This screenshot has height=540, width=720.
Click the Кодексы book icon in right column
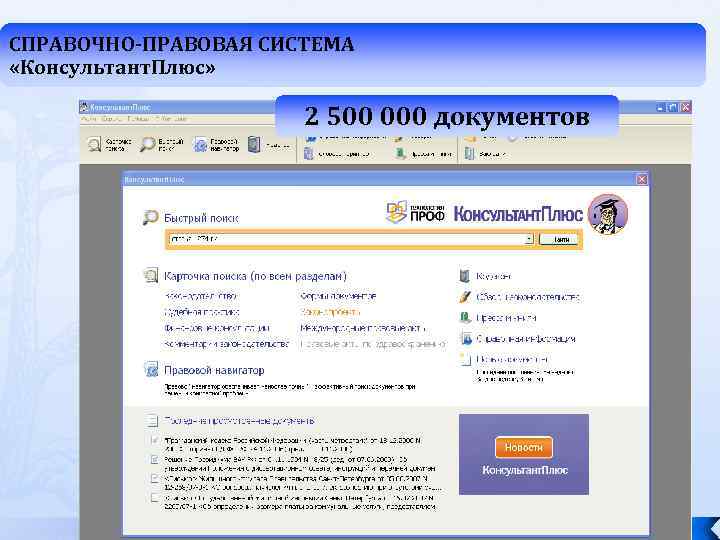coord(465,276)
